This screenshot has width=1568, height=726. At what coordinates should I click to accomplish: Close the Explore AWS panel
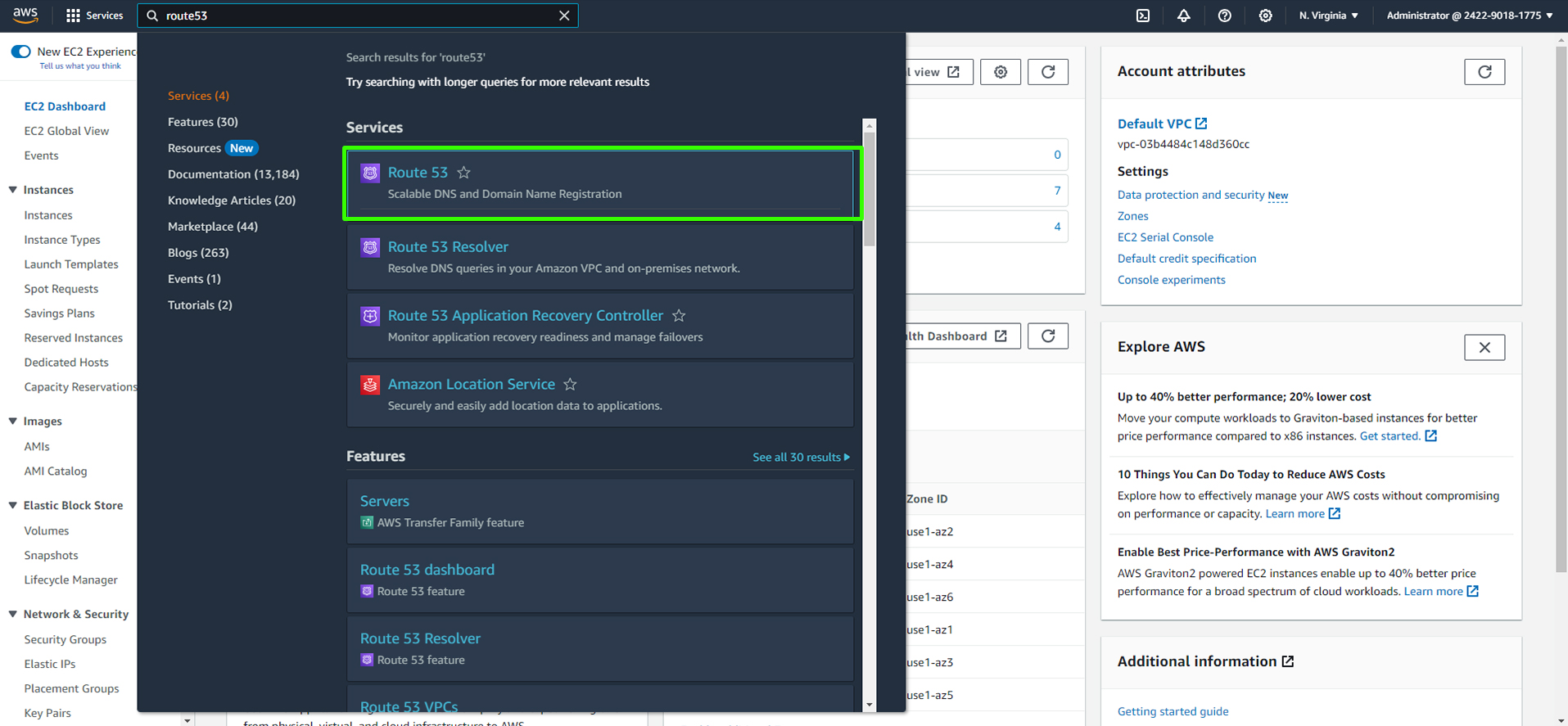[x=1484, y=348]
